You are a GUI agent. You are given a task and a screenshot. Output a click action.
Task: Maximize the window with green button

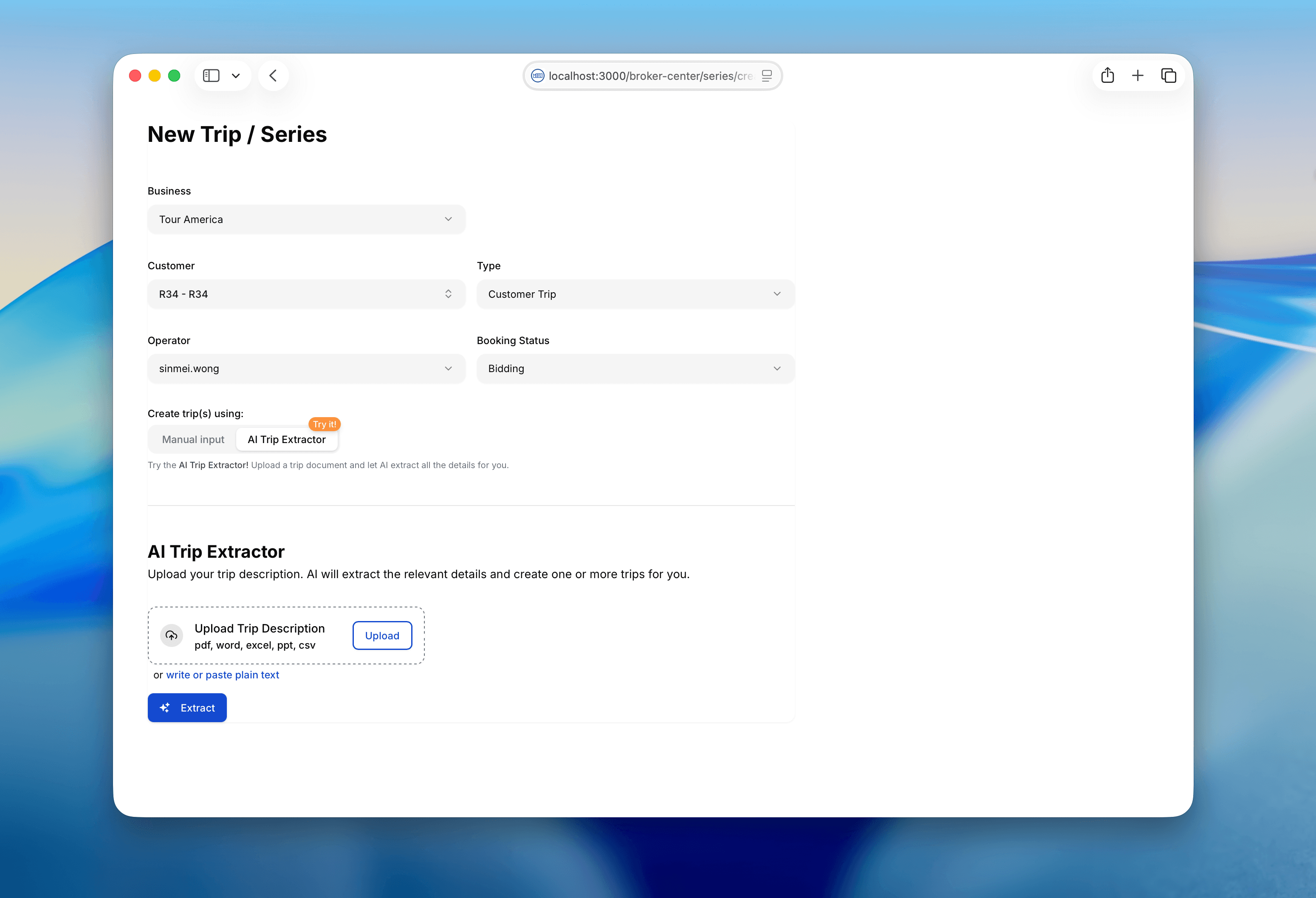pos(175,76)
